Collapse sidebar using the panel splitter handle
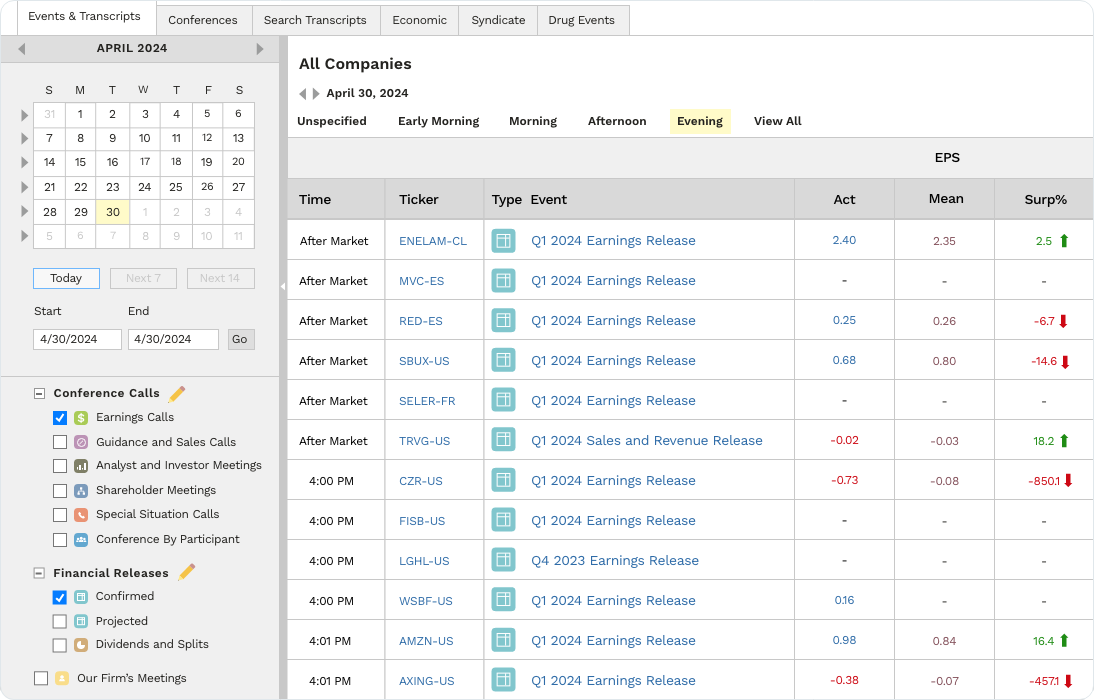The height and width of the screenshot is (700, 1094). click(283, 286)
